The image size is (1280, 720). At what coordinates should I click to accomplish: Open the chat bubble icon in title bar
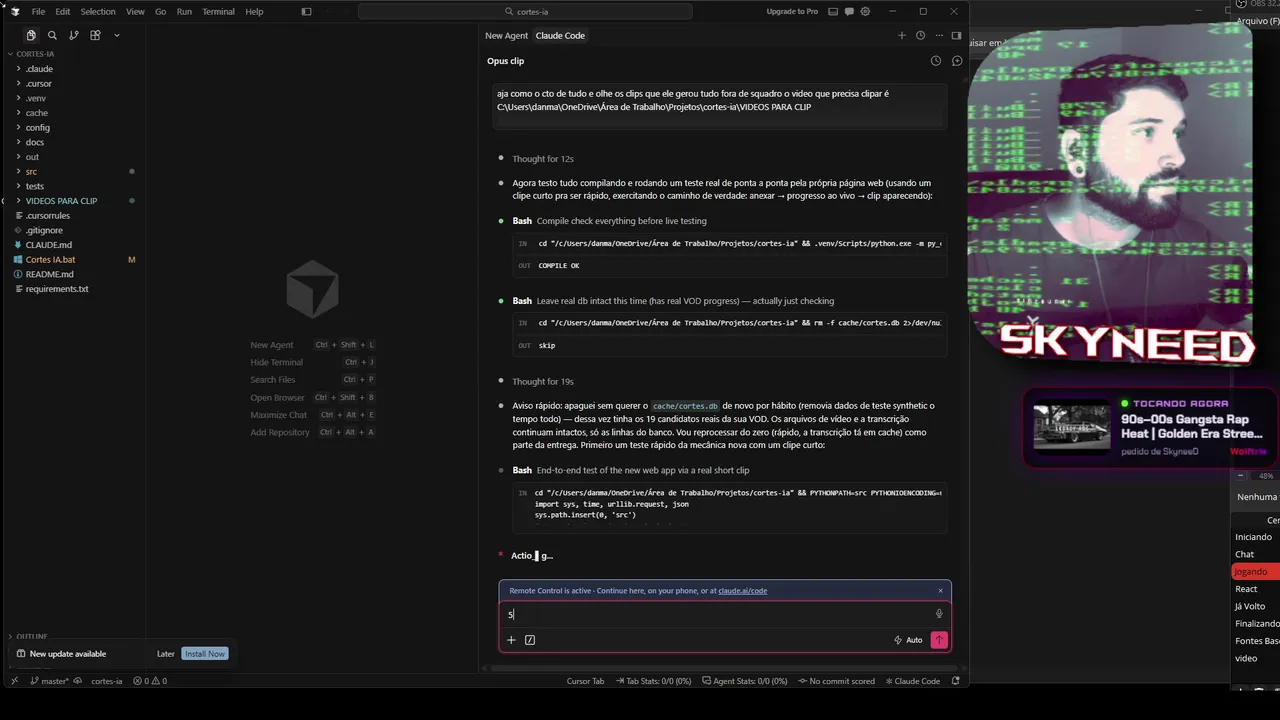(x=848, y=12)
